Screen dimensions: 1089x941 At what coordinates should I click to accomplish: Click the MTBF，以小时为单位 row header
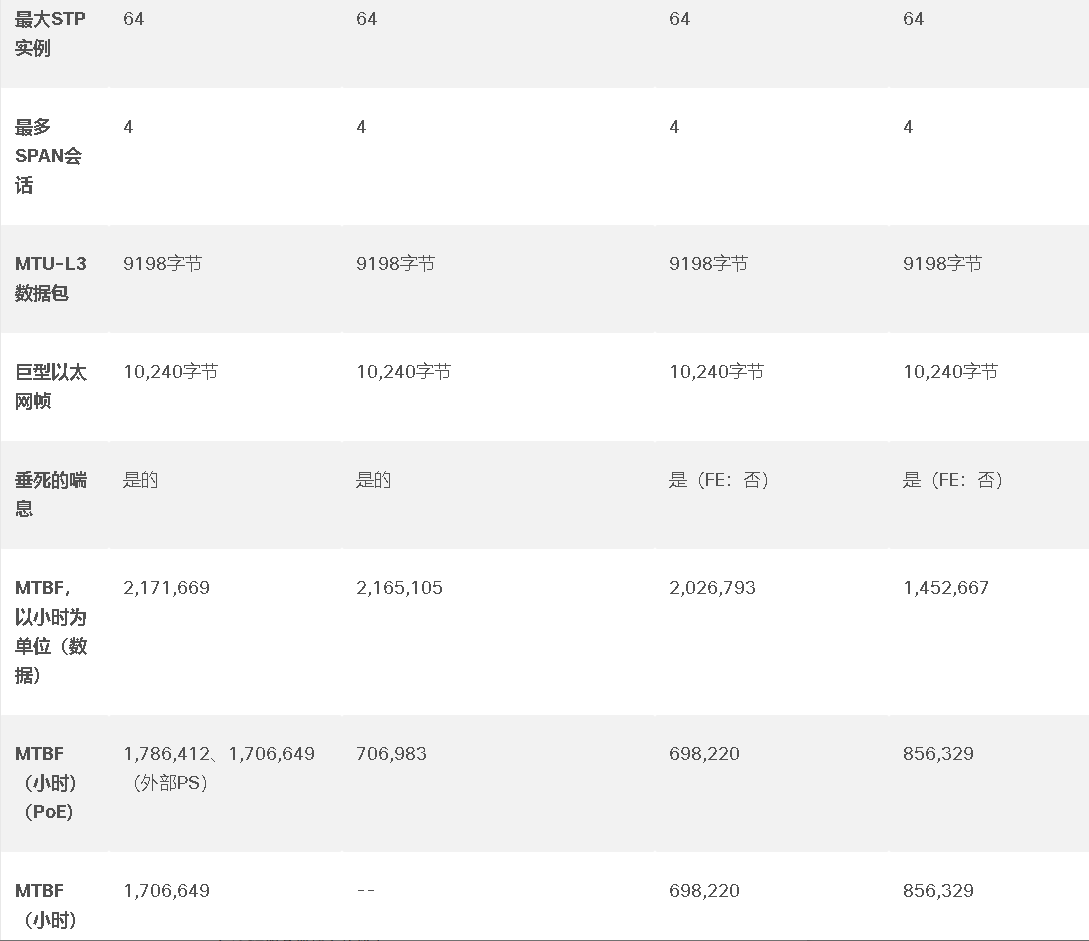[x=51, y=631]
